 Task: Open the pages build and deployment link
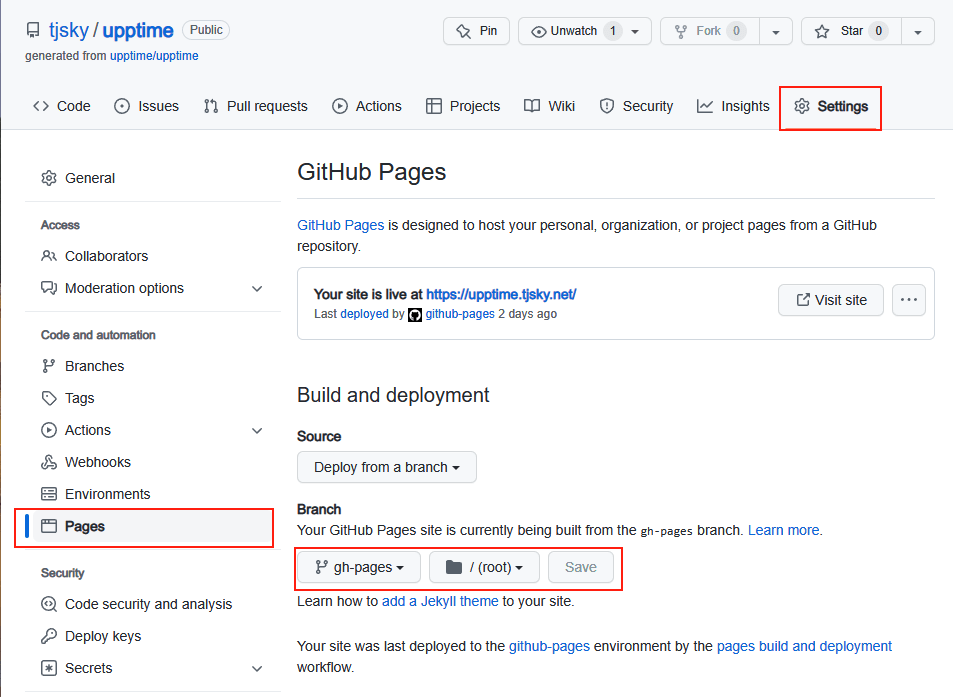point(804,646)
